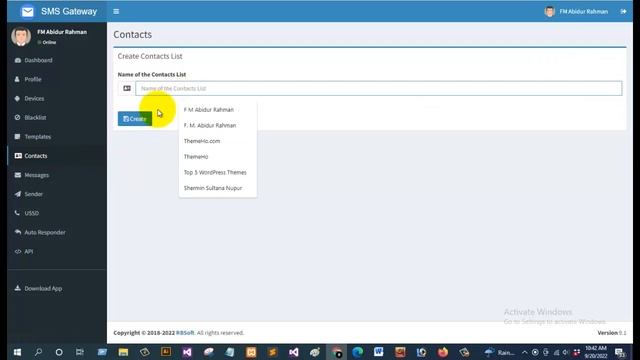
Task: Open XAMPP from the taskbar
Action: [251, 352]
